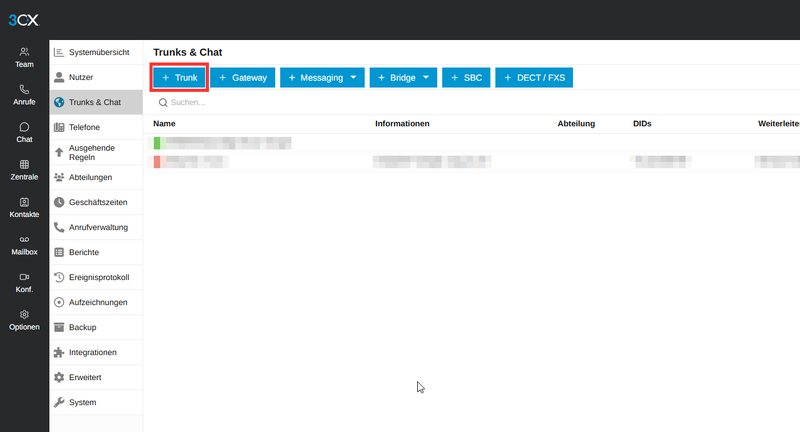Add a DECT / FXS device
800x432 pixels.
534,78
